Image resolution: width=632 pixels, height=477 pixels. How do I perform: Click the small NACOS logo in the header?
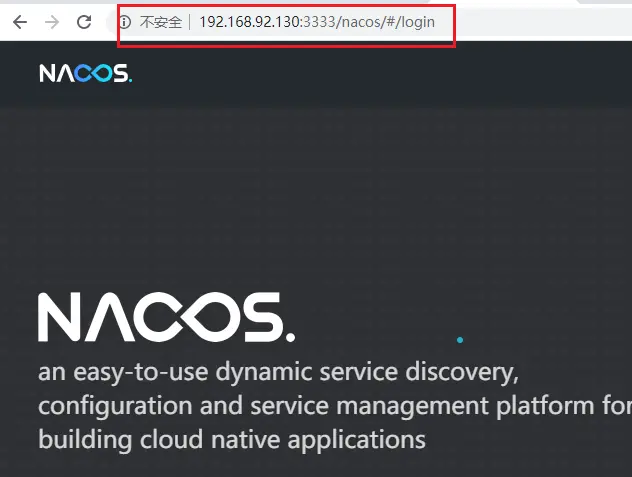[85, 73]
